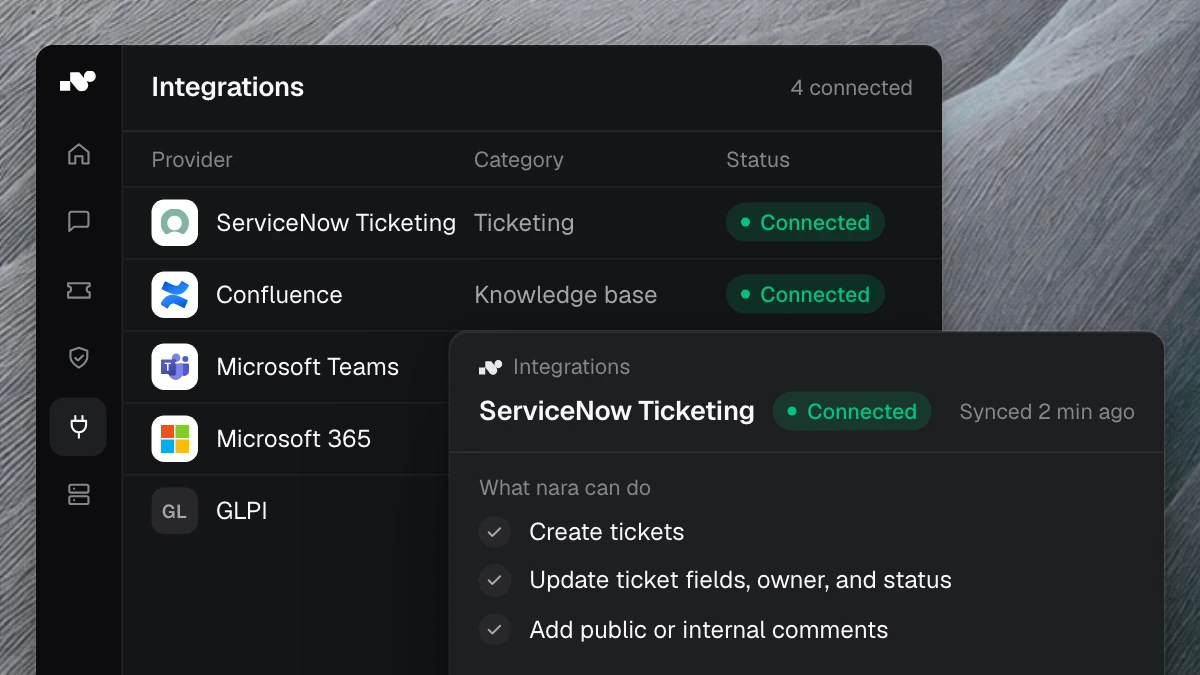Click the 'Integrations' breadcrumb in the detail panel
Screen dimensions: 1200x675
(571, 367)
